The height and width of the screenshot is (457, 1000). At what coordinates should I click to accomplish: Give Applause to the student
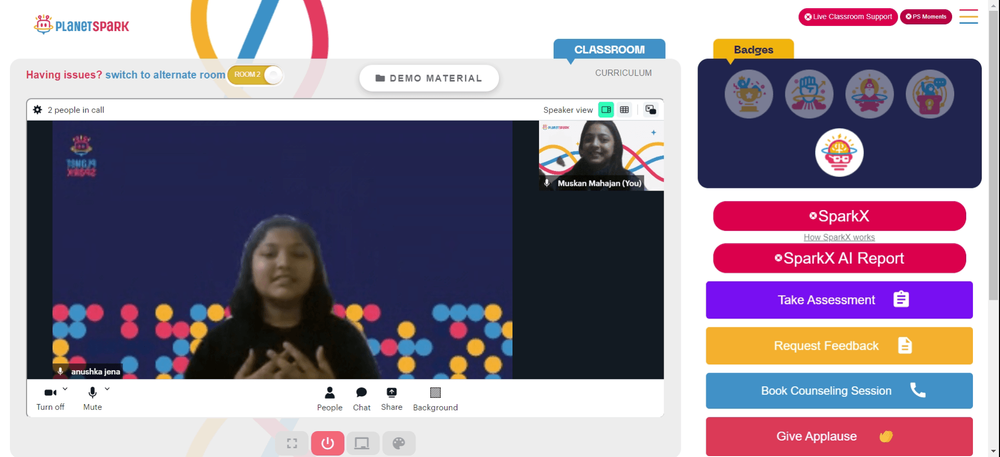tap(839, 437)
